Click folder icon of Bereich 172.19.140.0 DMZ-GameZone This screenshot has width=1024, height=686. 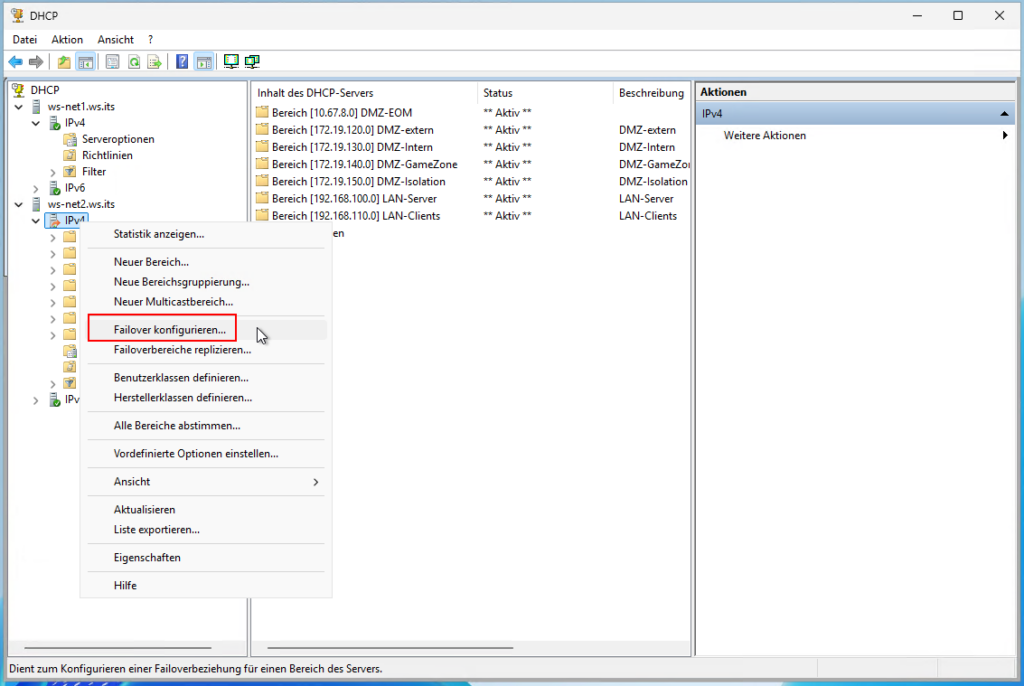click(263, 164)
